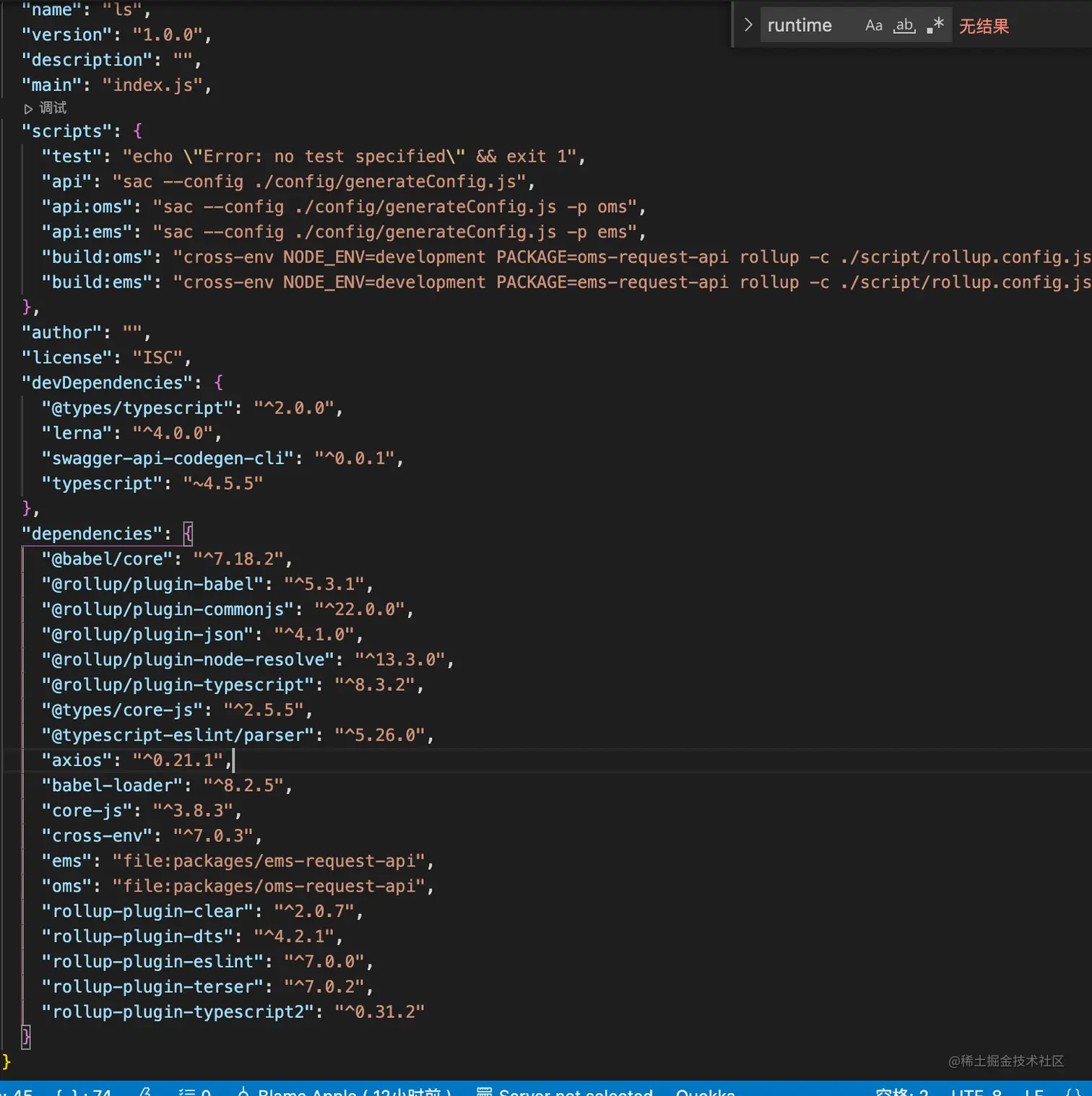Screen dimensions: 1092x1096
Task: Click the highlighted closing brace of dependencies
Action: tap(27, 1038)
